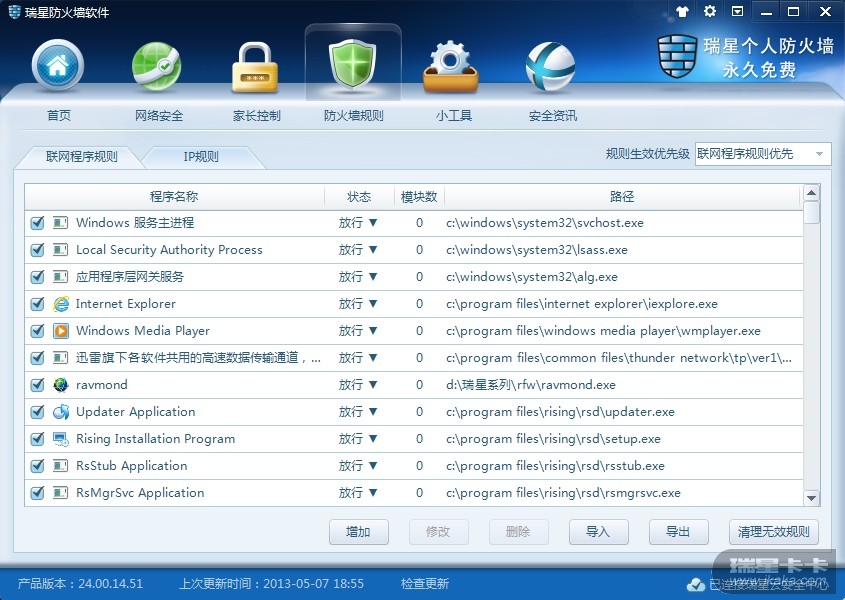
Task: Click the RsStub Application program icon
Action: pyautogui.click(x=60, y=465)
